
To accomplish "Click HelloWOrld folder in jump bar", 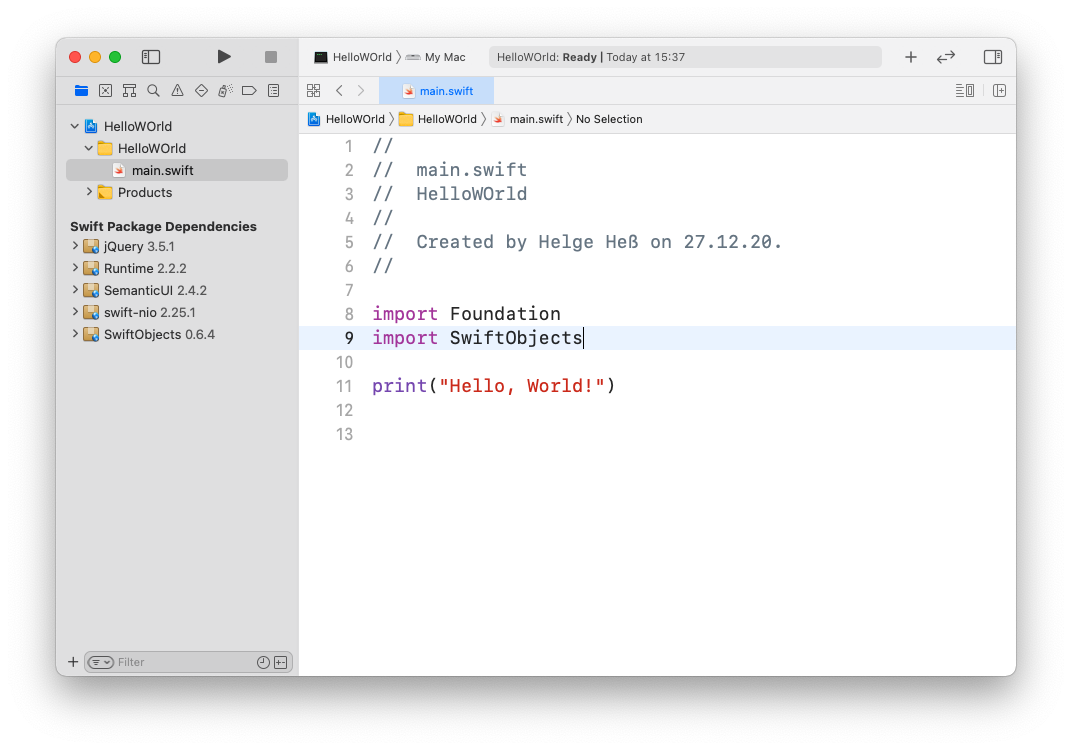I will tap(438, 119).
